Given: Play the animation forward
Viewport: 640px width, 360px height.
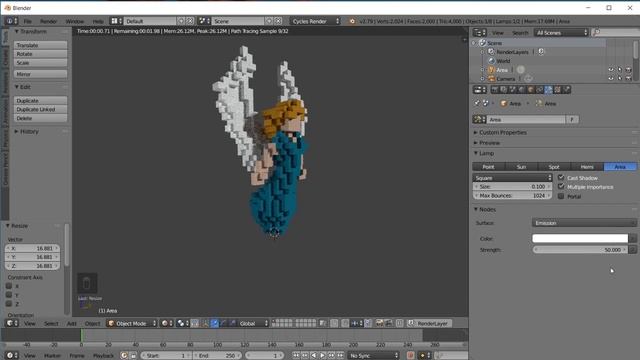Looking at the screenshot, I should coord(322,356).
